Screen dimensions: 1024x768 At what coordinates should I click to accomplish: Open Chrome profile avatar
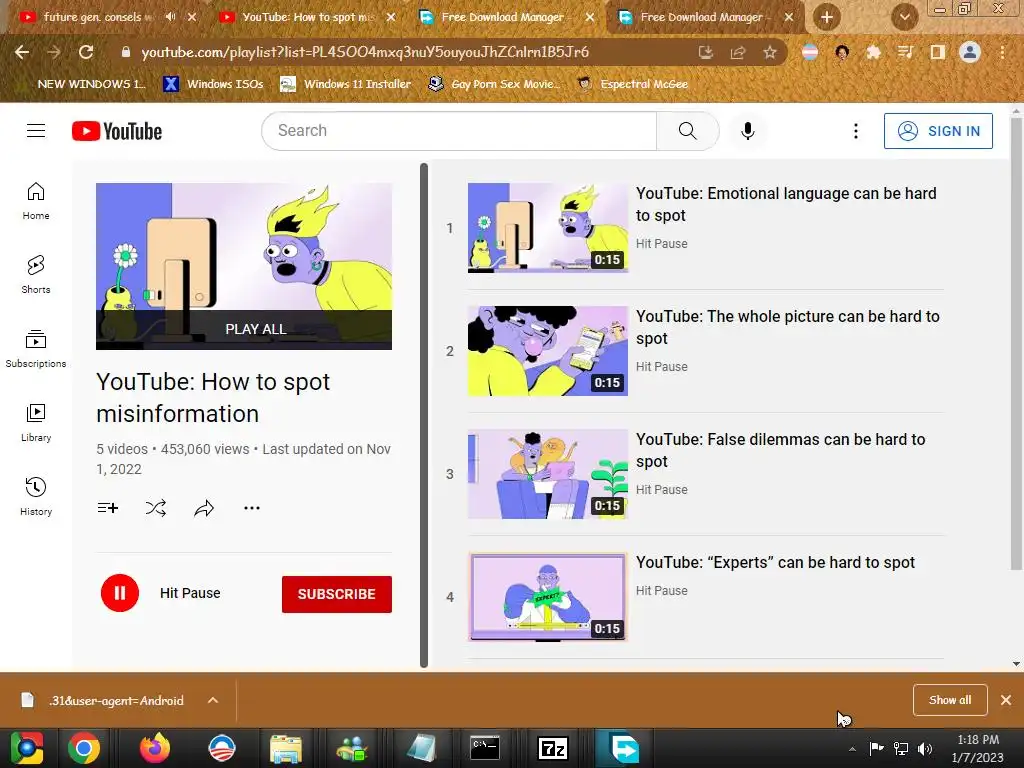(x=970, y=52)
